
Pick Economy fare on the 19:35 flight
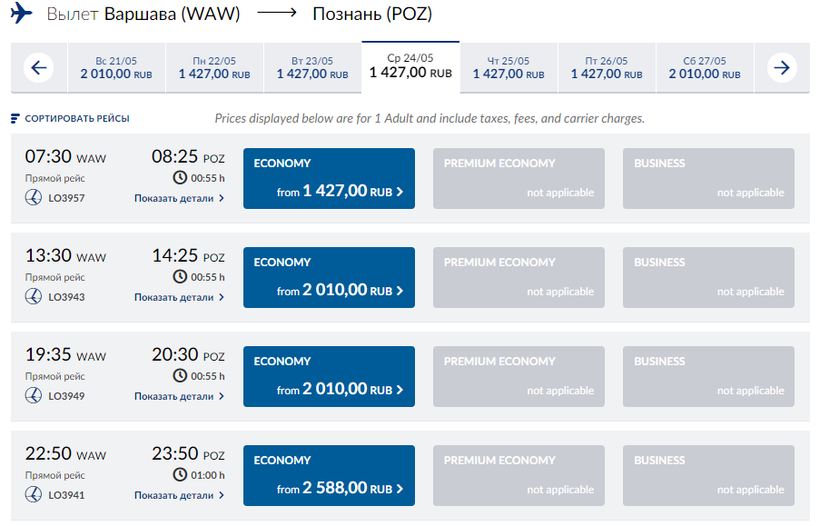(x=329, y=376)
